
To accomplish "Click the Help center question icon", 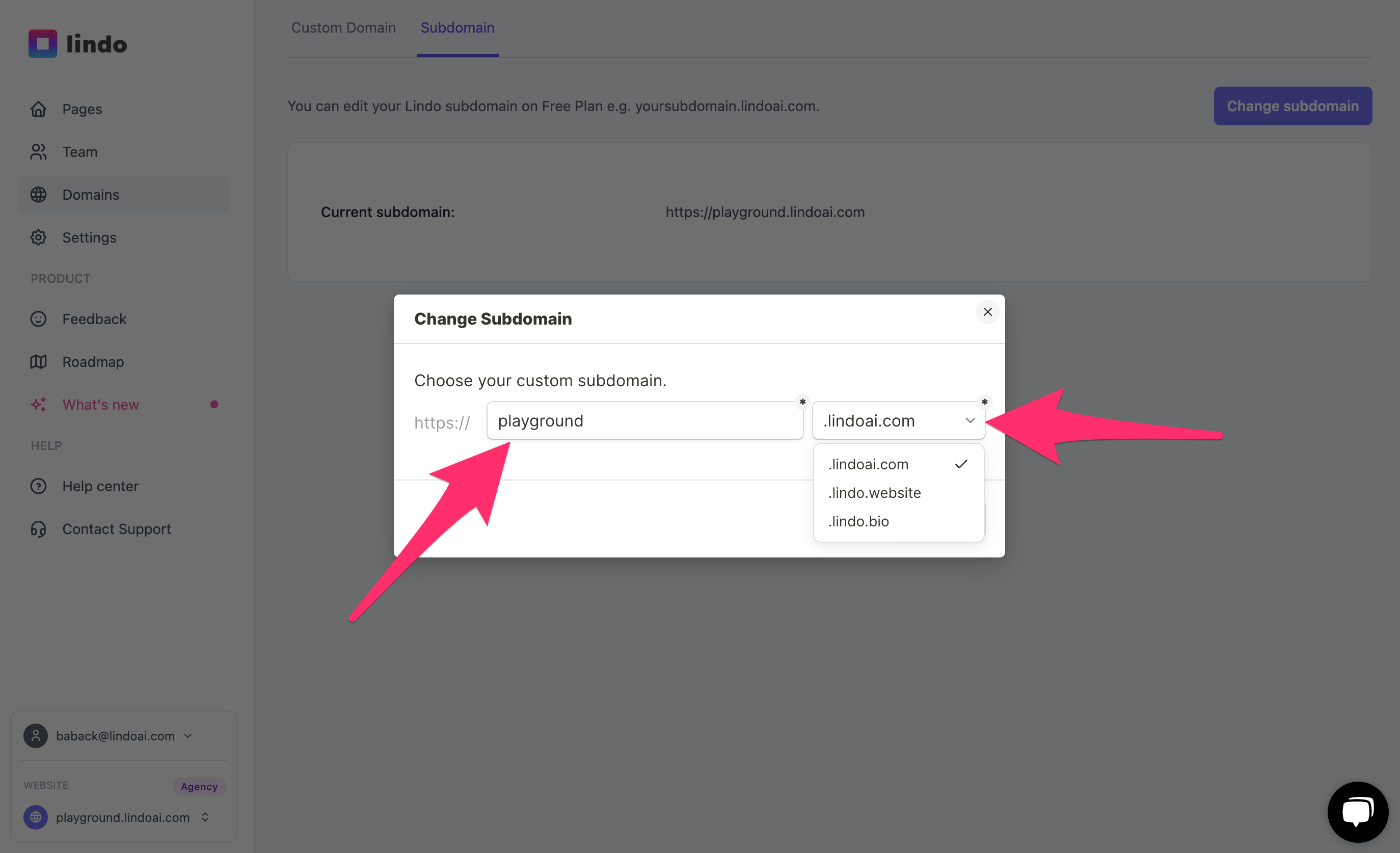I will [x=38, y=486].
